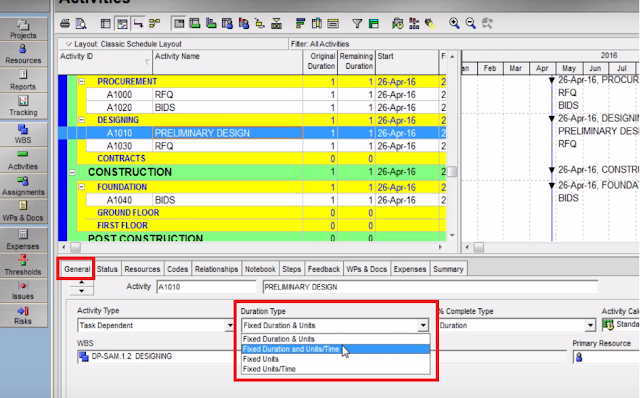Select activity row A1040
640x398 pixels.
[266, 200]
